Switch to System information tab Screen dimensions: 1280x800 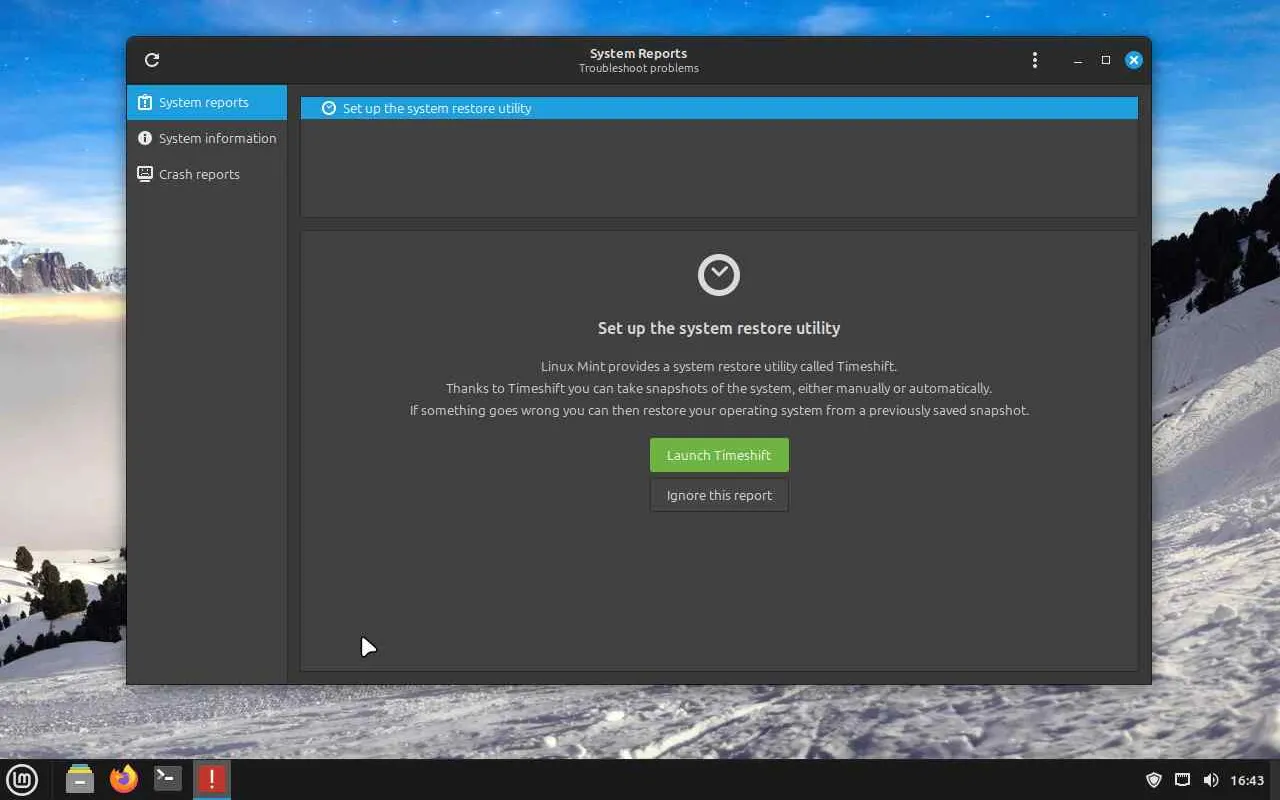pyautogui.click(x=207, y=138)
